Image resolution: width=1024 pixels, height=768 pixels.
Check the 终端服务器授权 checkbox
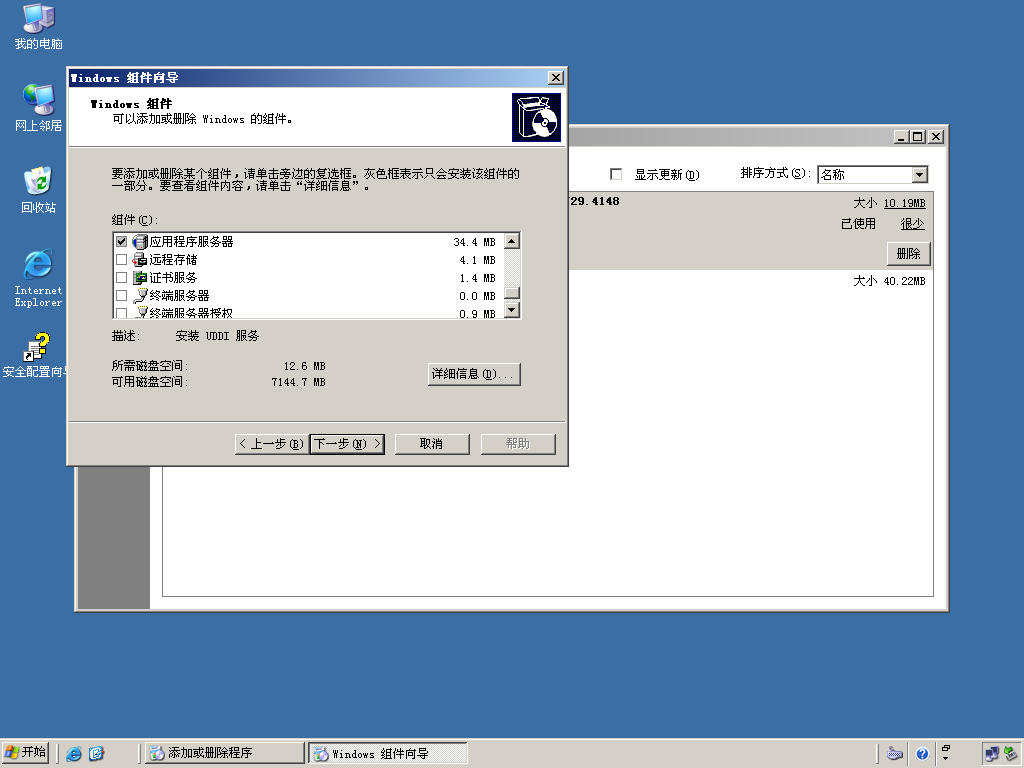click(x=121, y=313)
